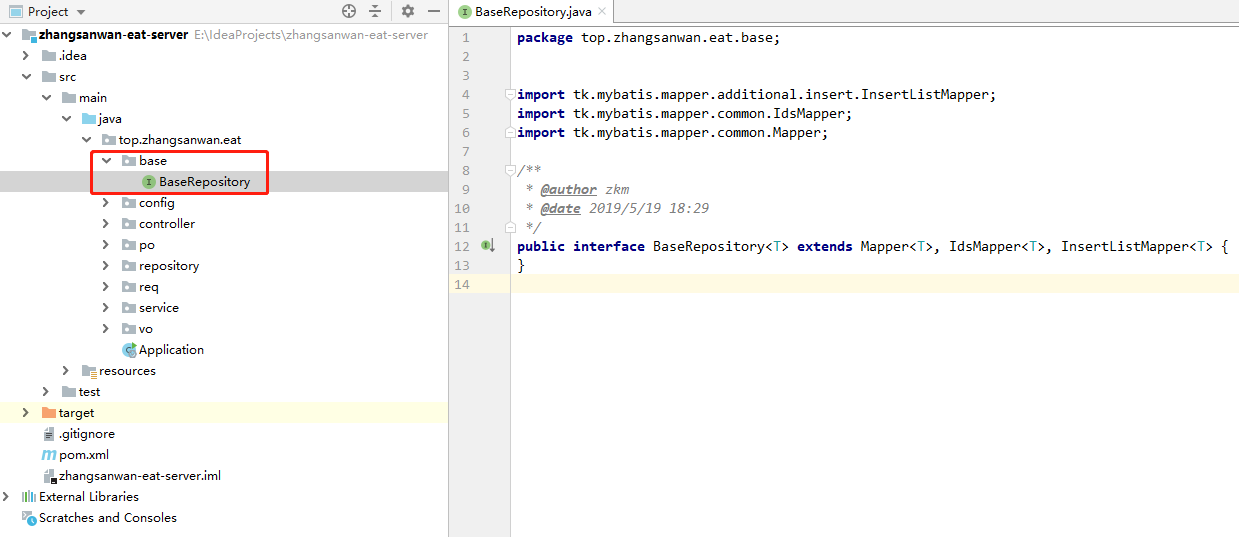Click the interface icon on editor tab

(465, 12)
